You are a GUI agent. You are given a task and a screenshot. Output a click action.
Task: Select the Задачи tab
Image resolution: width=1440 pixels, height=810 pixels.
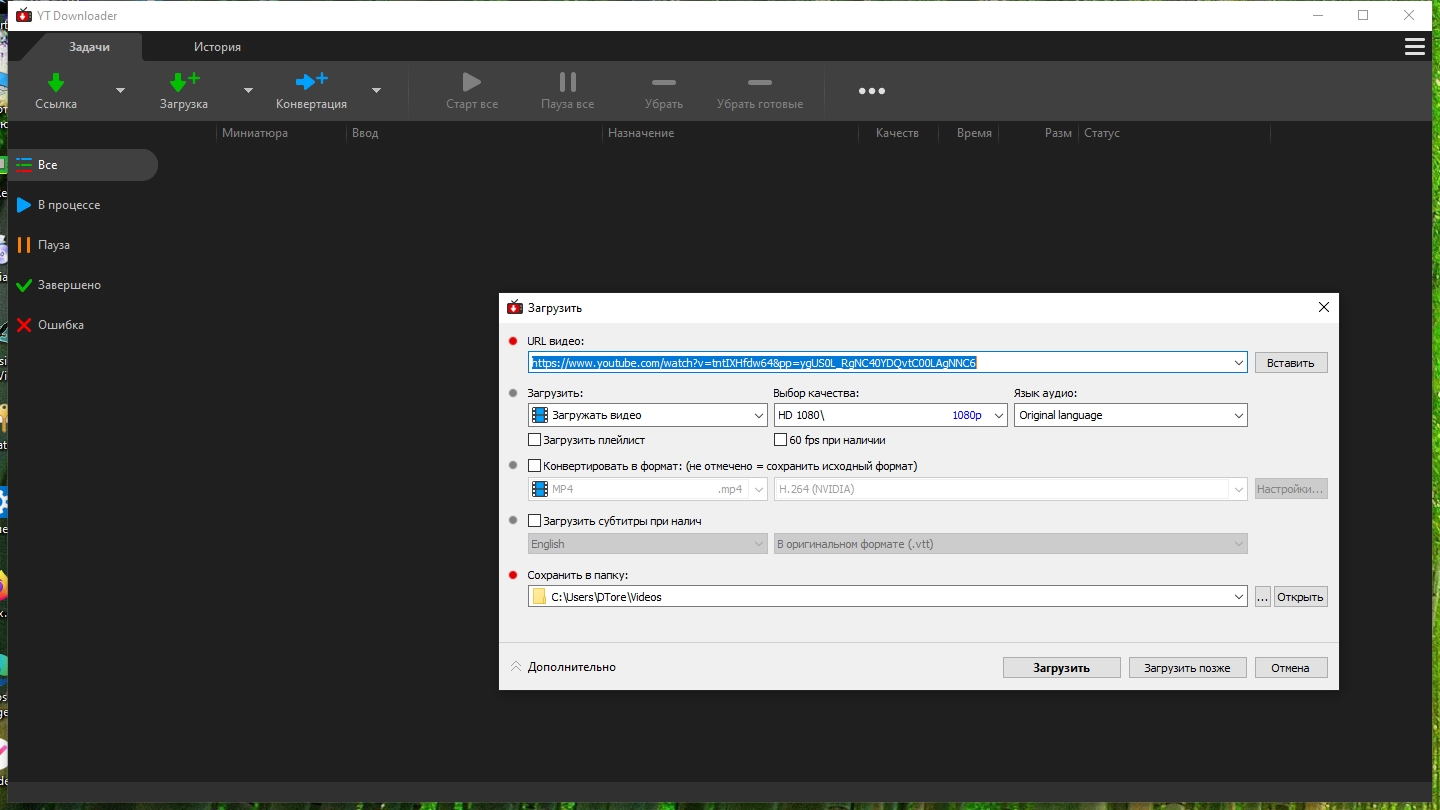(x=89, y=47)
